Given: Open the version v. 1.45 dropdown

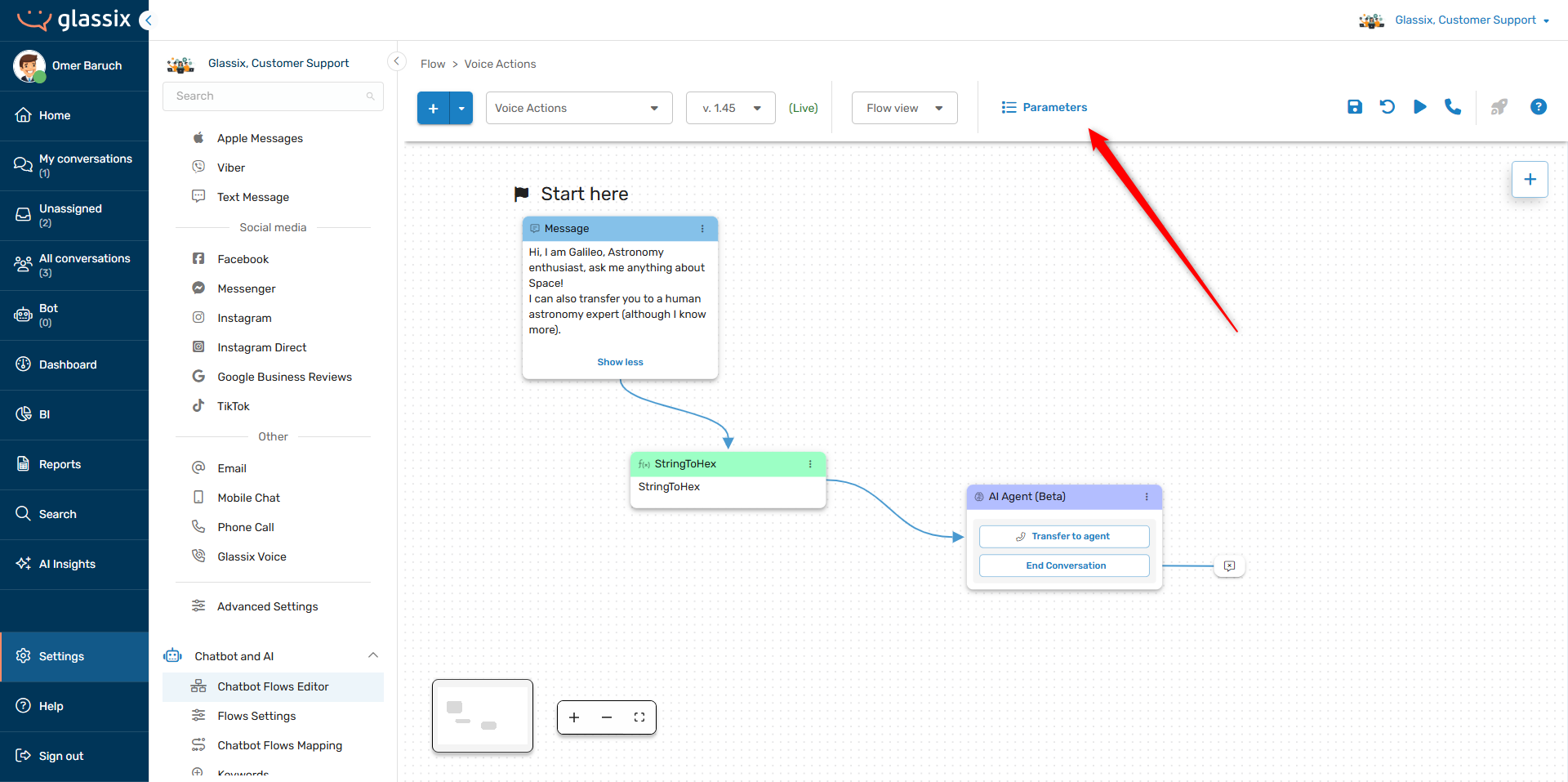Looking at the screenshot, I should [x=730, y=108].
